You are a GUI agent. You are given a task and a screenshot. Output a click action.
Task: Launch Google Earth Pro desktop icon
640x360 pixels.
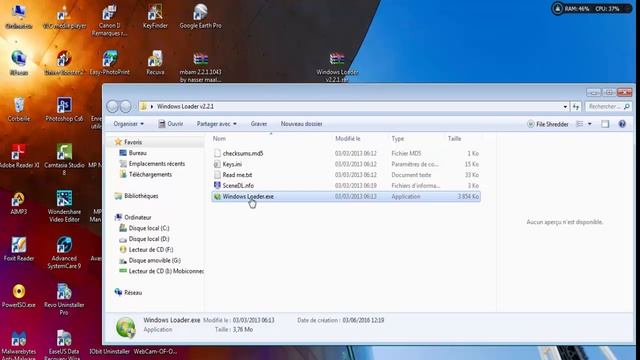coord(200,16)
